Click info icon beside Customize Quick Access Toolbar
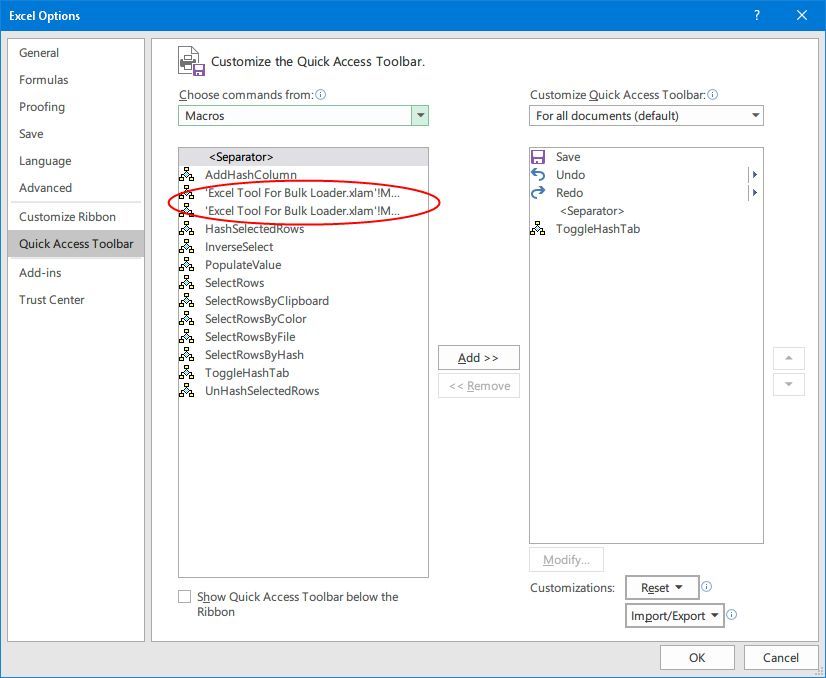 point(712,95)
